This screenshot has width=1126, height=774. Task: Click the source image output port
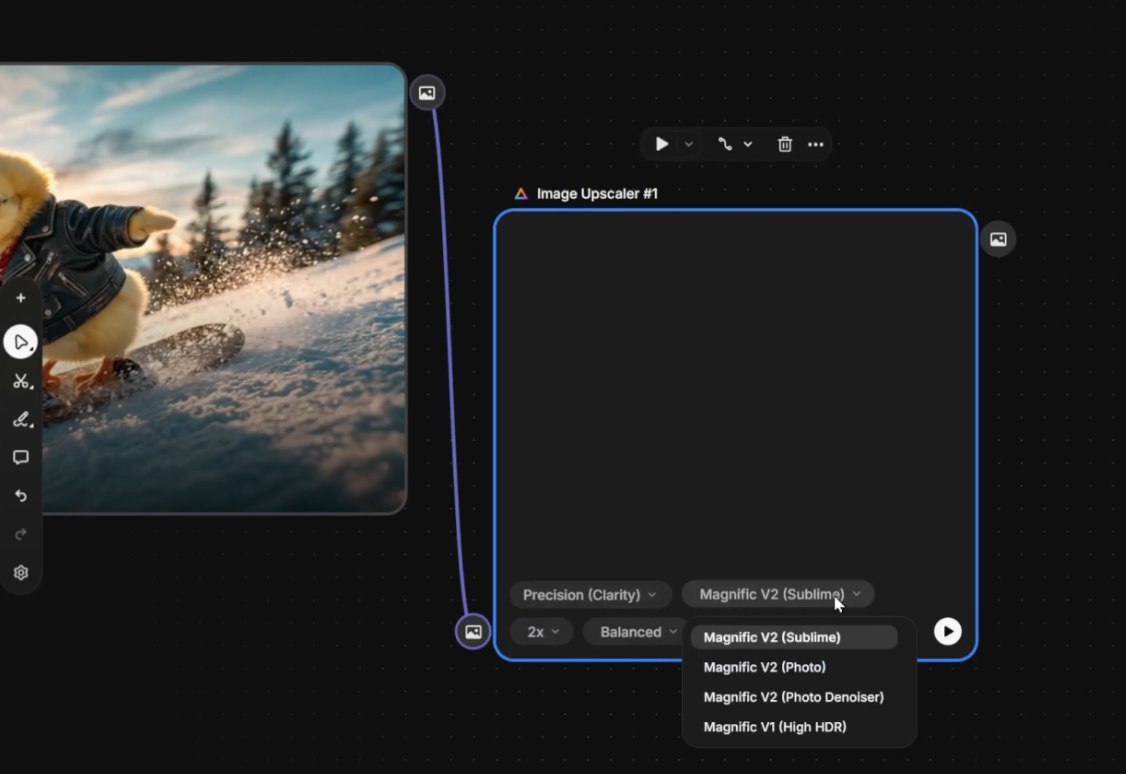click(427, 93)
